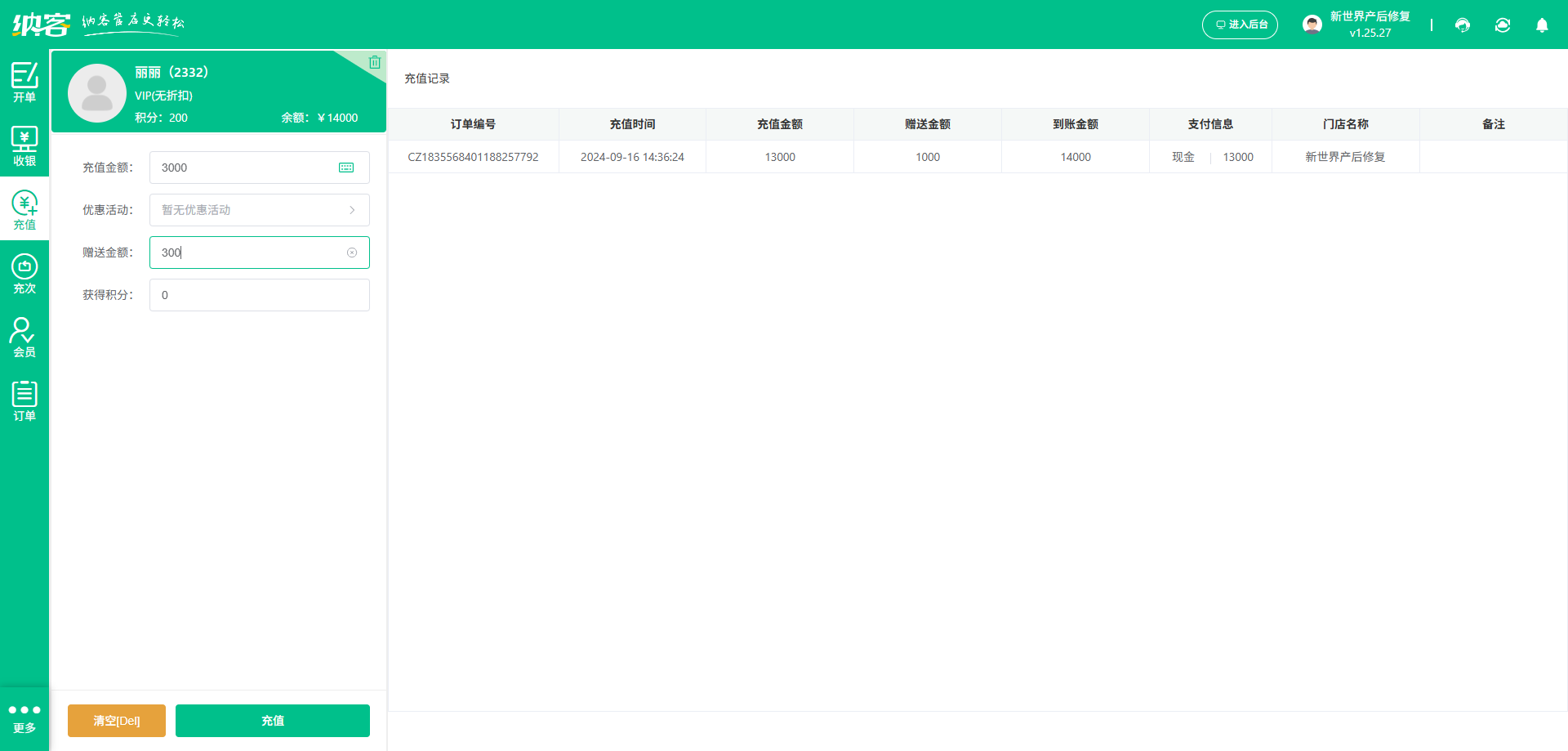Click the 积分: 200 points text

[161, 118]
